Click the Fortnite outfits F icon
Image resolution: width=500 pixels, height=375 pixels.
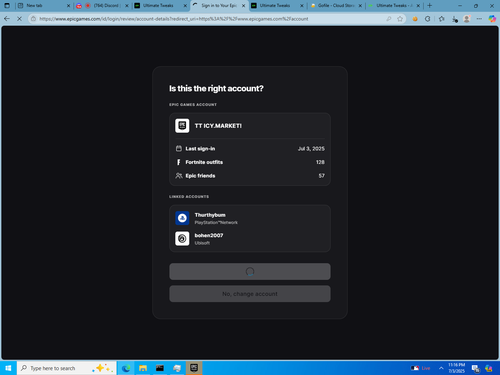pos(179,162)
